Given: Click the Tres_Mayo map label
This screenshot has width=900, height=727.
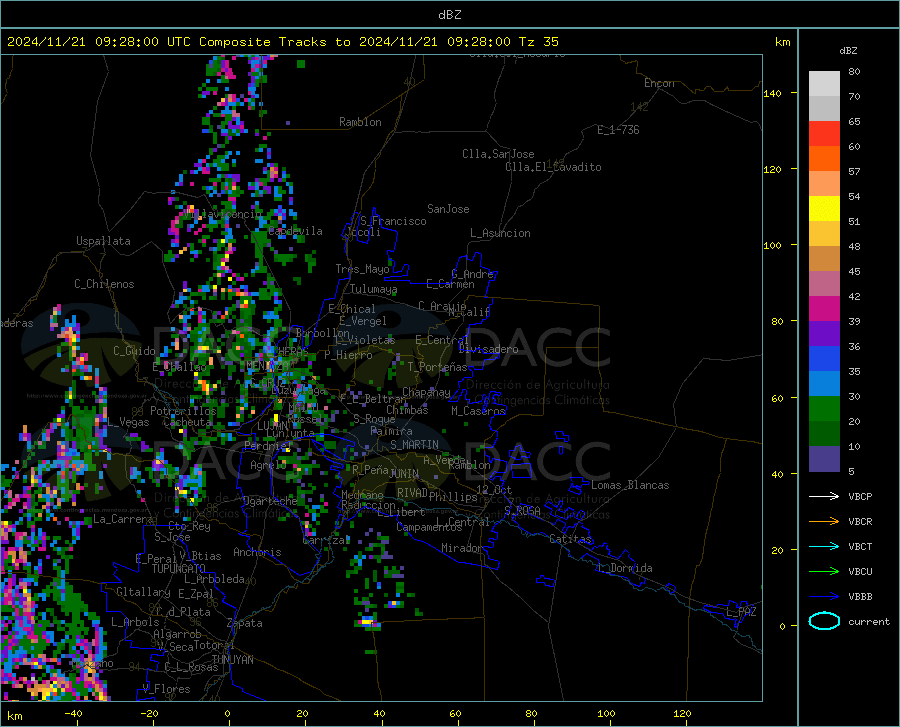Looking at the screenshot, I should pos(362,269).
